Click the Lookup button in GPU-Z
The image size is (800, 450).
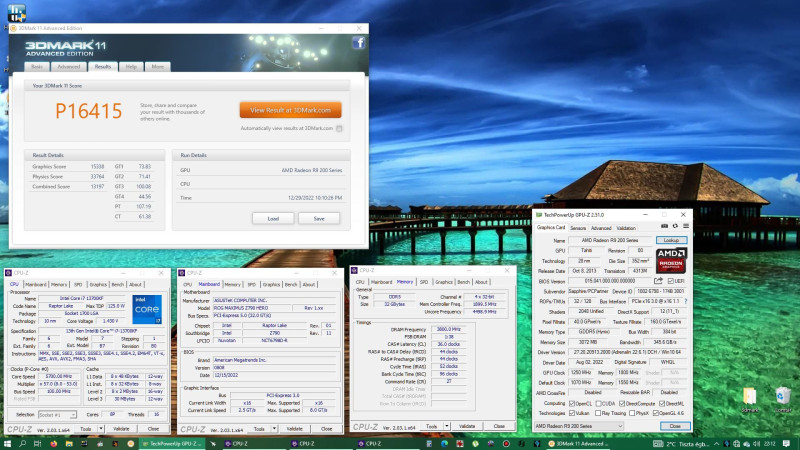671,240
